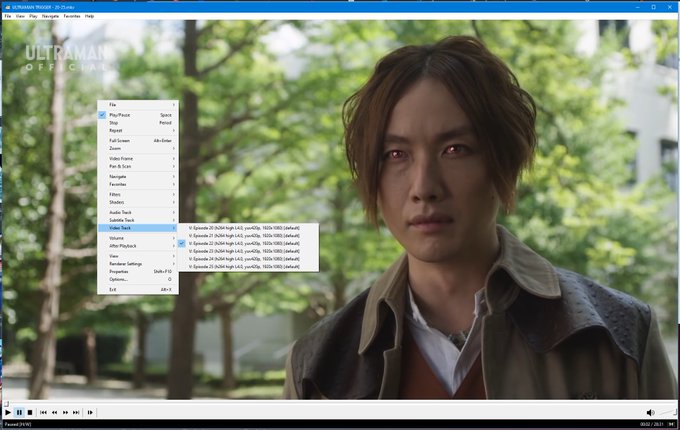Image resolution: width=680 pixels, height=430 pixels.
Task: Open Properties from the context menu
Action: coord(138,271)
